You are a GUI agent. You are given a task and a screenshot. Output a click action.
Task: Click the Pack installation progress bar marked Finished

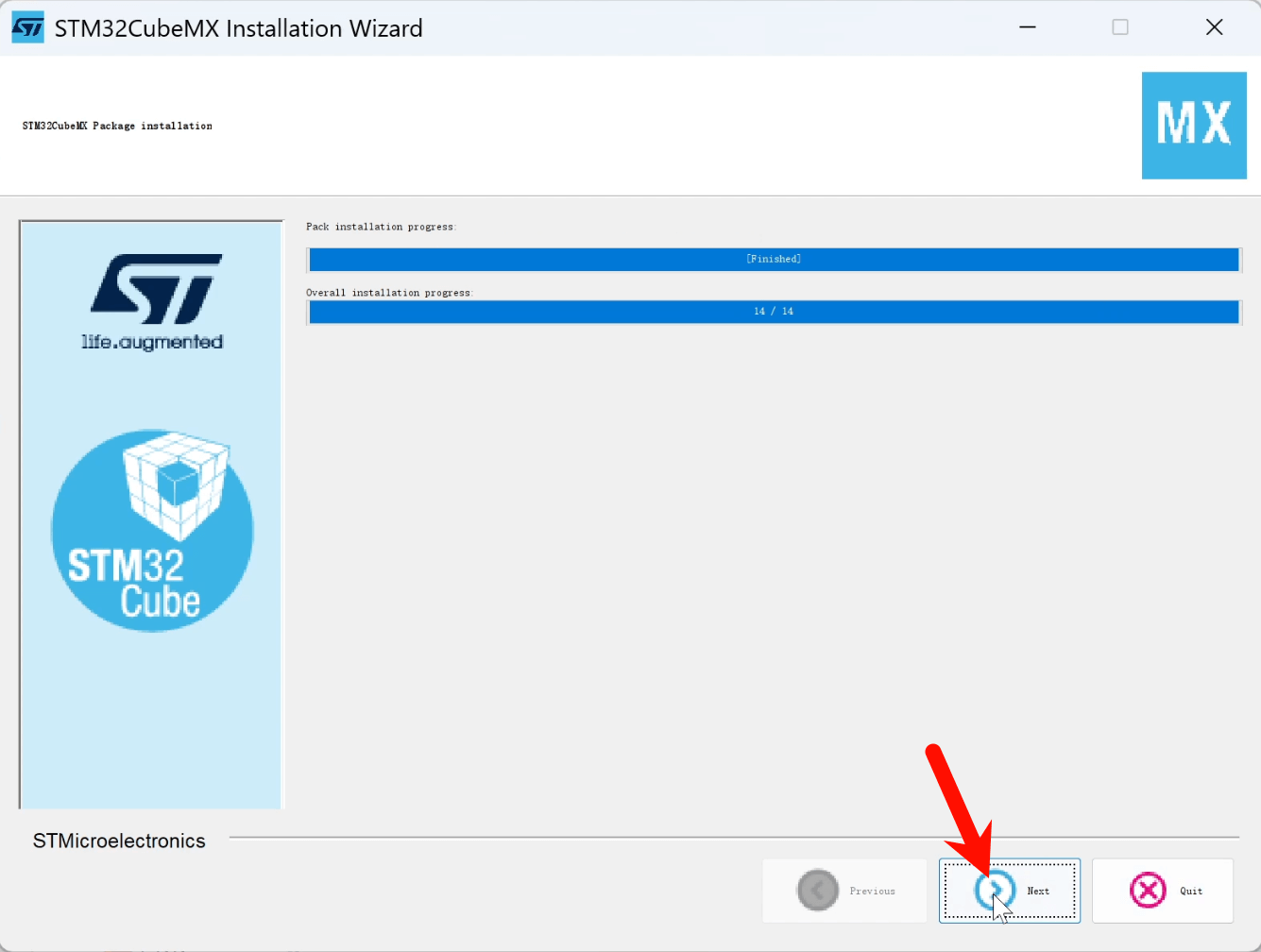[x=774, y=259]
